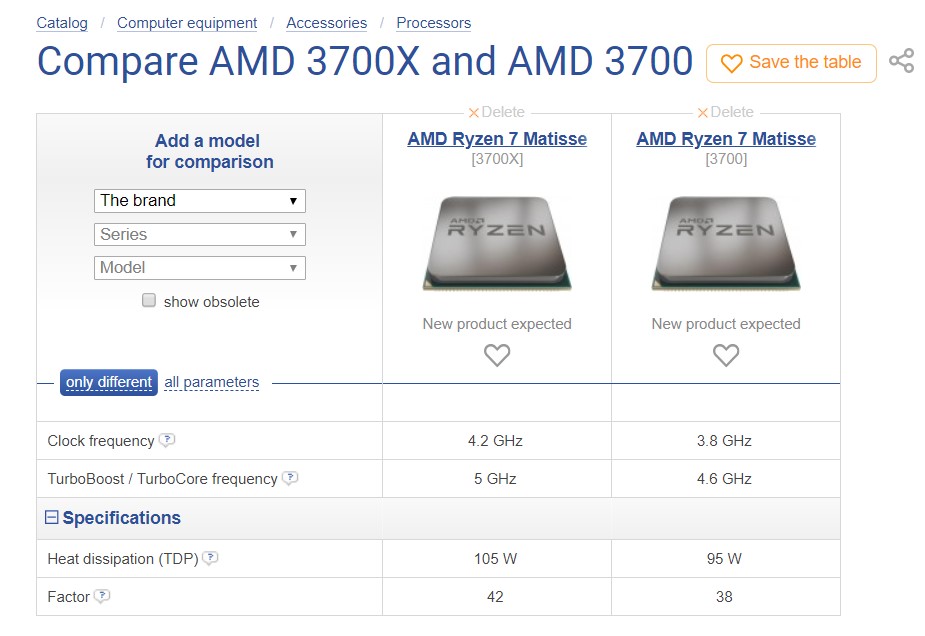
Task: Click New product expected under 3700X
Action: coord(497,324)
